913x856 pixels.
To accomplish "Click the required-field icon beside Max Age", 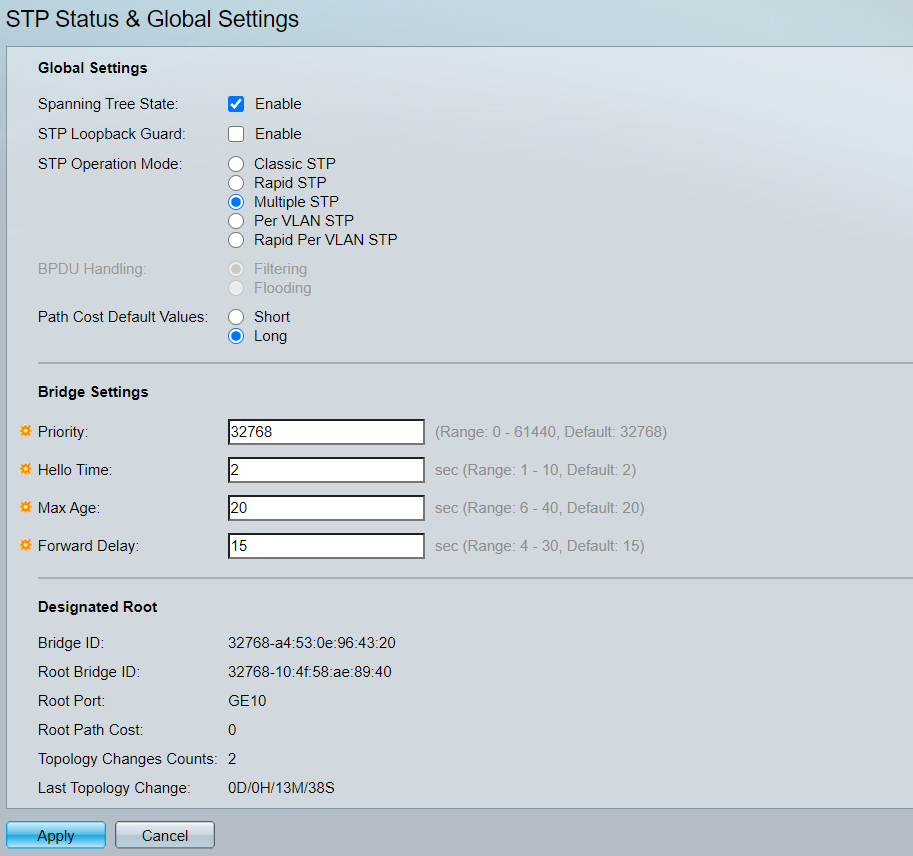I will pyautogui.click(x=26, y=507).
